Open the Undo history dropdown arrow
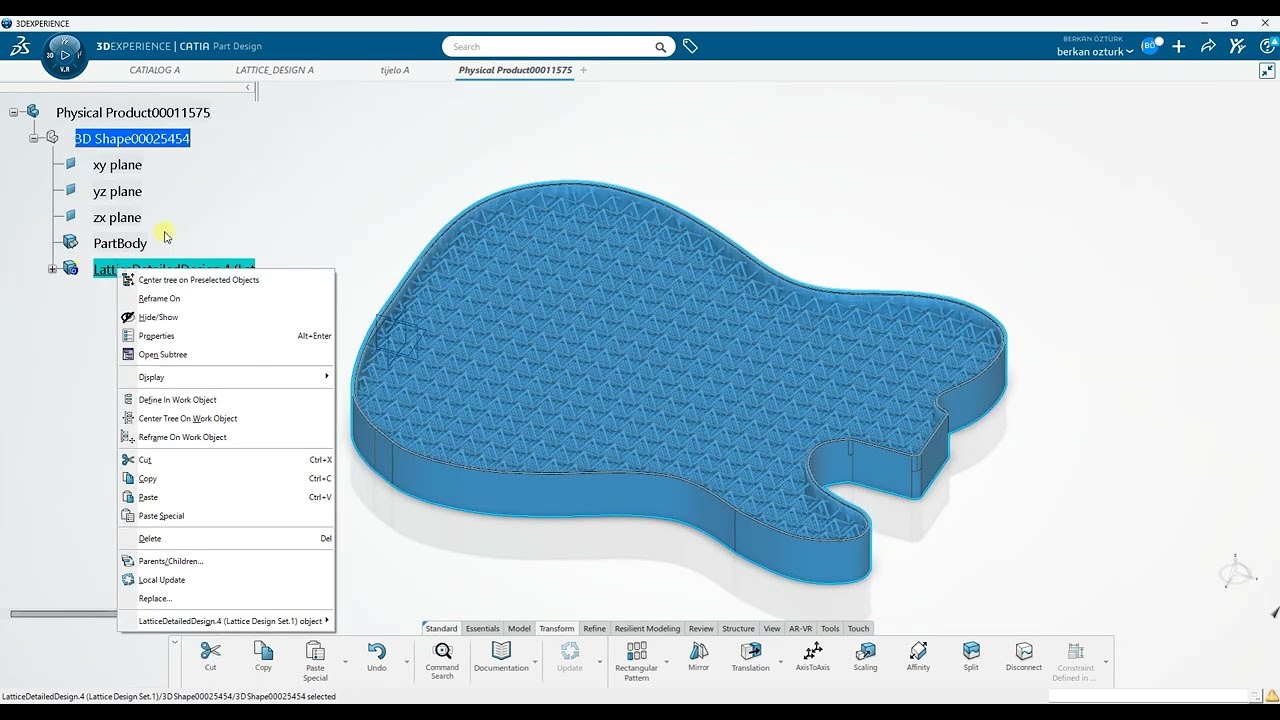The image size is (1280, 720). 406,661
